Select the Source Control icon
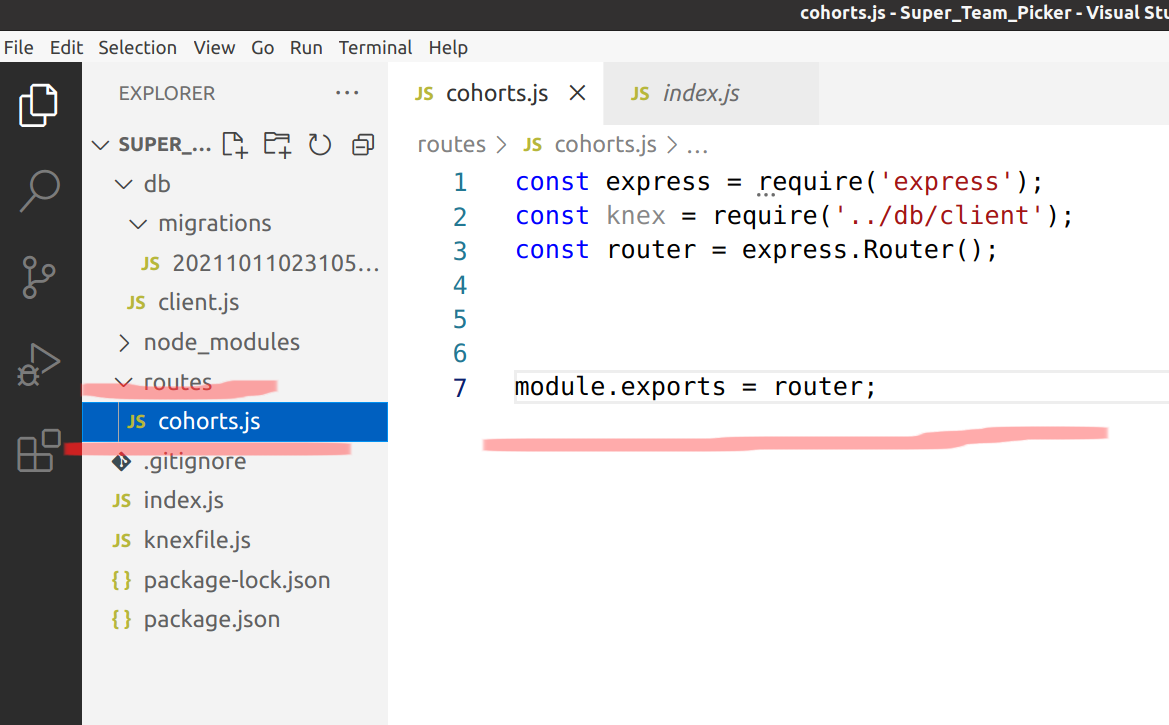This screenshot has height=725, width=1169. [x=40, y=277]
